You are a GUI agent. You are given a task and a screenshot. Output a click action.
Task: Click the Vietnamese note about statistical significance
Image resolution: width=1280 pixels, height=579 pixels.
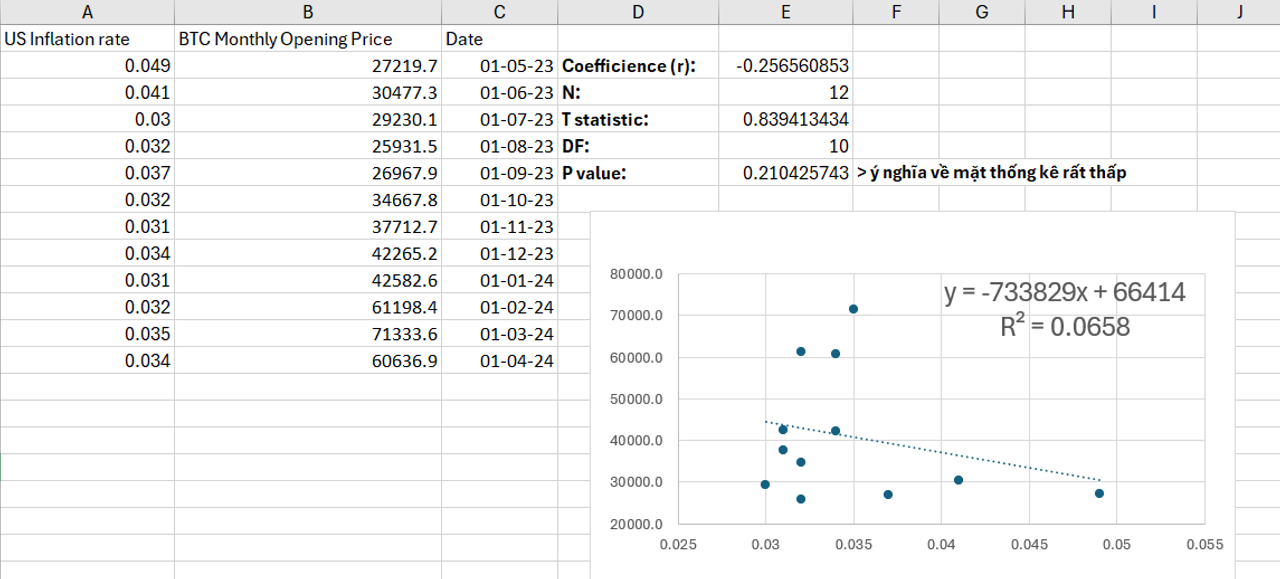991,173
